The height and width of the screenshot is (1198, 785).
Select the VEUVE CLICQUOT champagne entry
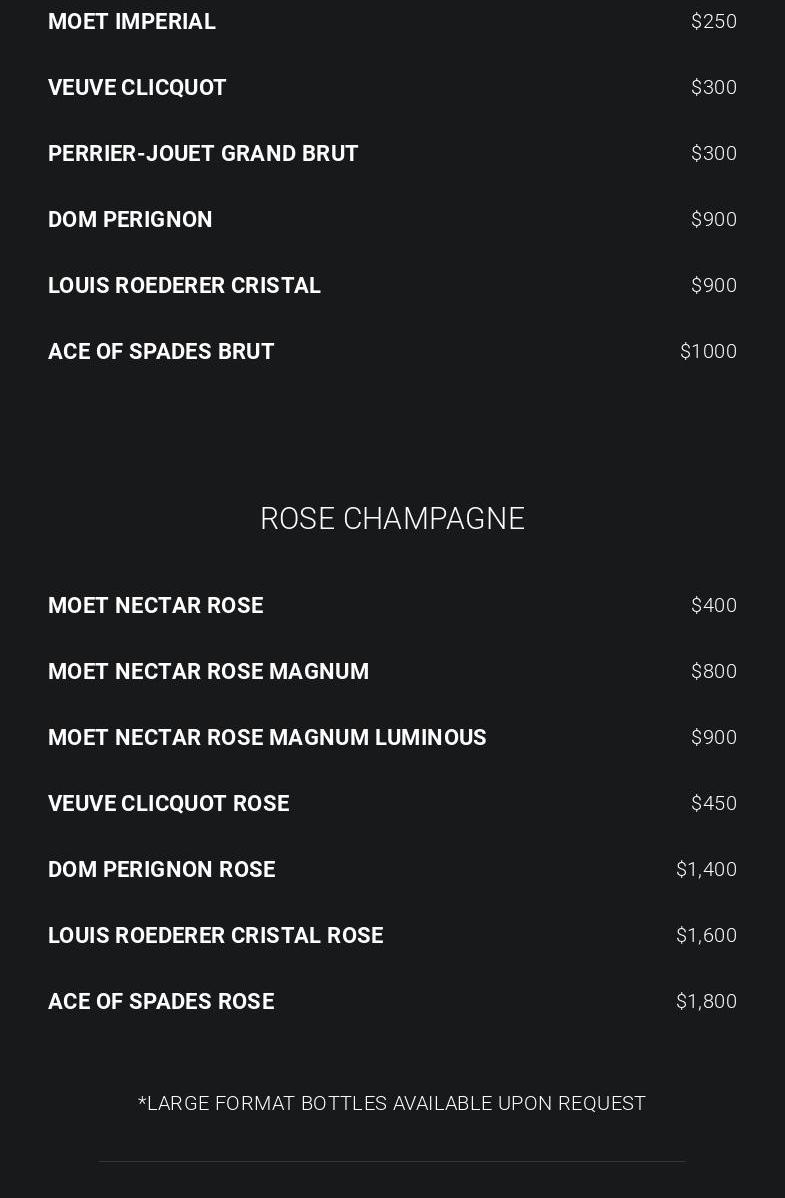[x=137, y=88]
